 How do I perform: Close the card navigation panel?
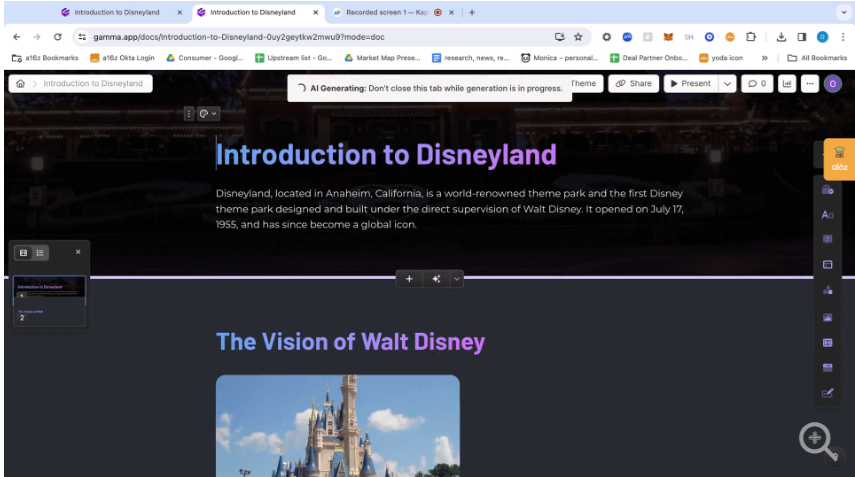point(78,252)
